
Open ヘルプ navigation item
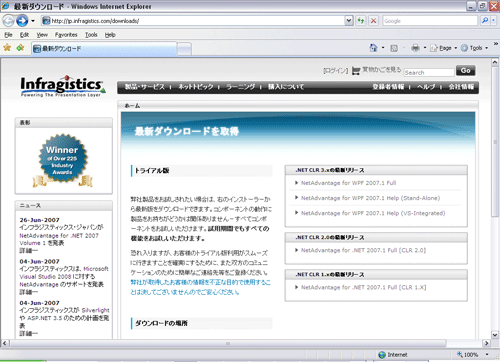tap(426, 87)
